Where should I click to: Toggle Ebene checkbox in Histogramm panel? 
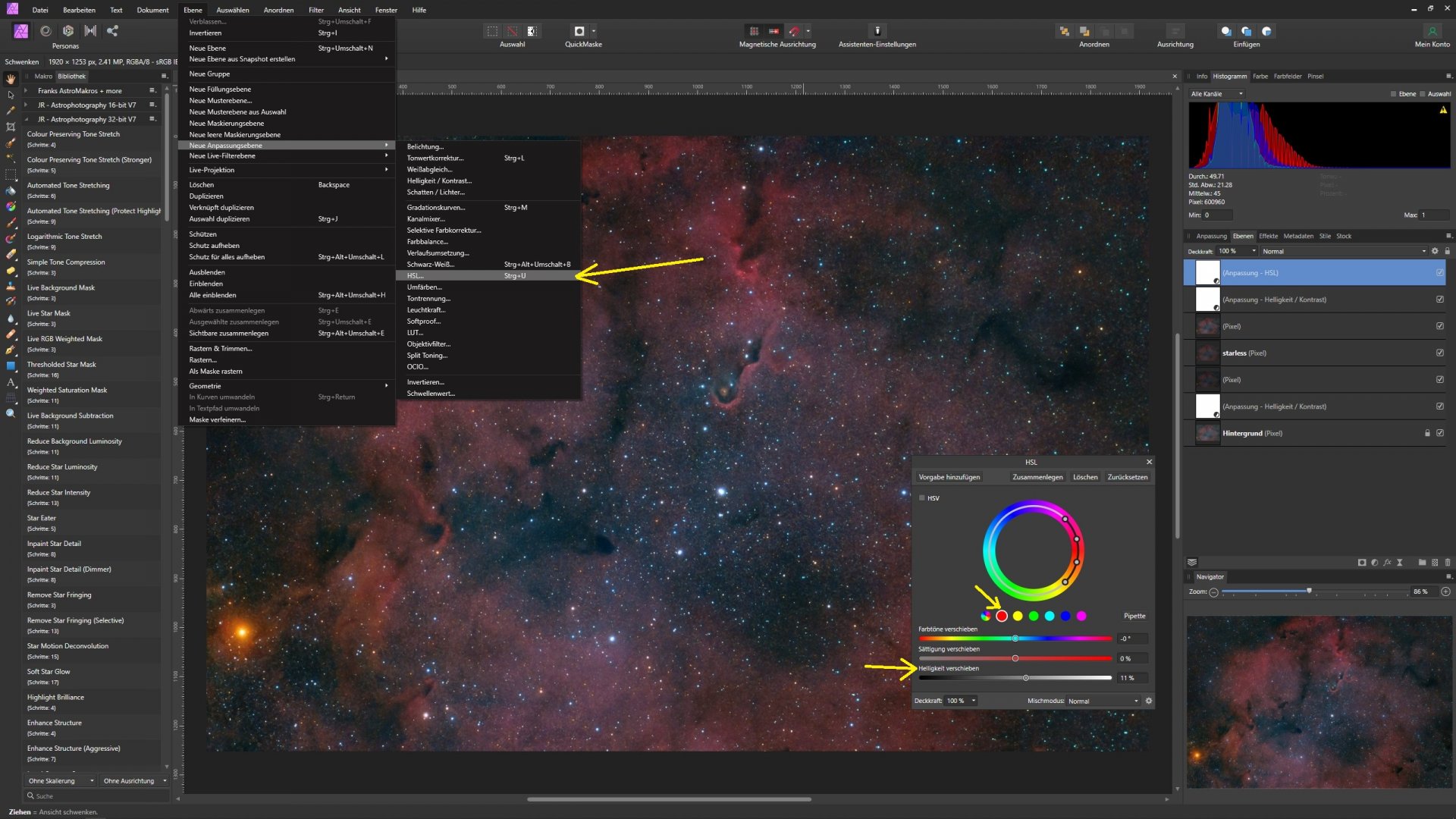tap(1393, 94)
